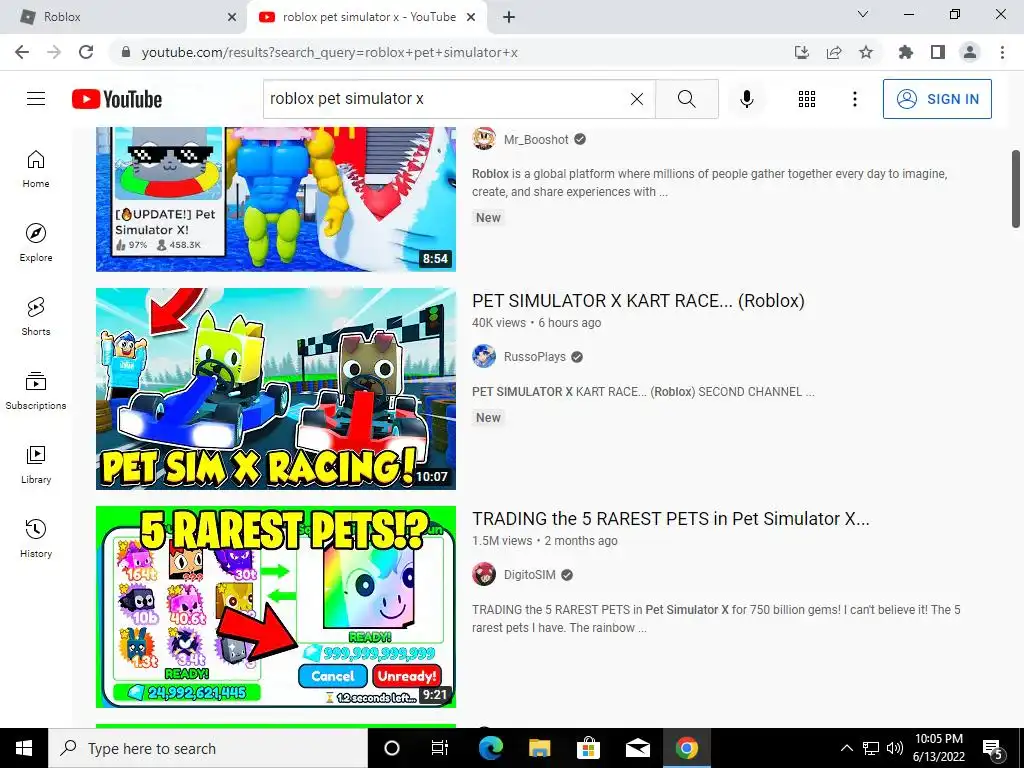The height and width of the screenshot is (768, 1024).
Task: Open the DigitoSIM channel name link
Action: coord(530,575)
